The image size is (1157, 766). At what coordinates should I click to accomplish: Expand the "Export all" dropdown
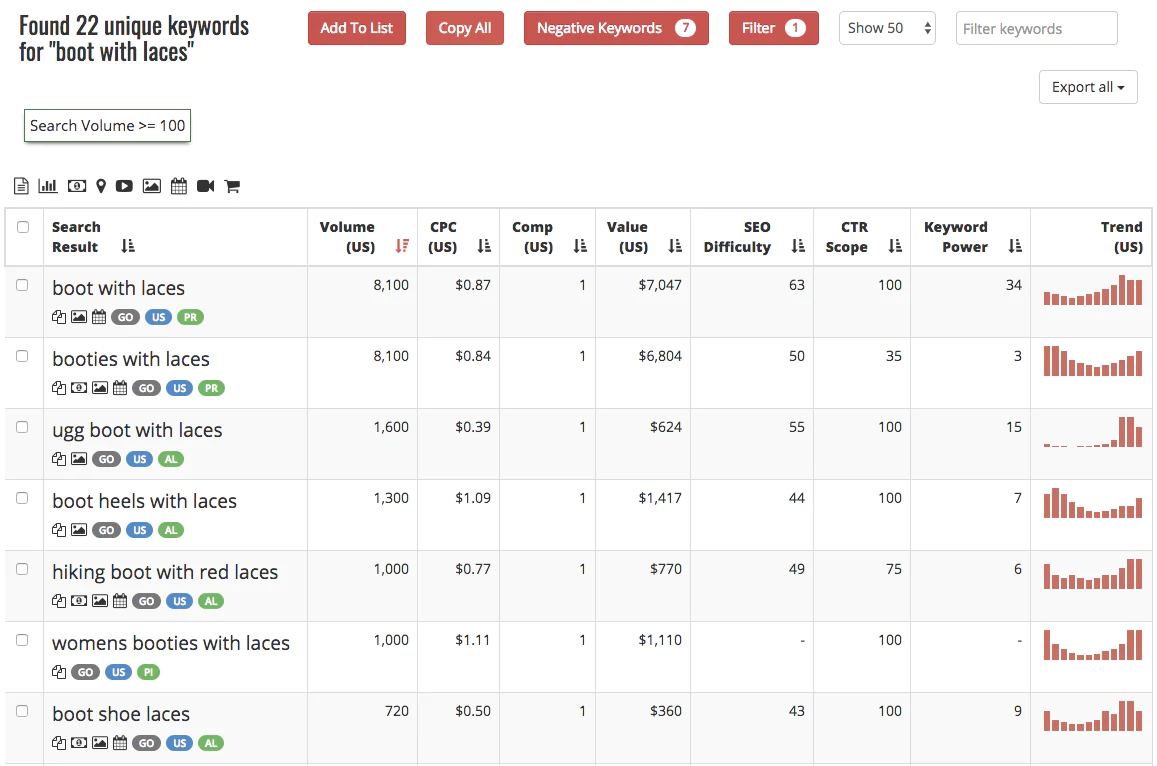[x=1088, y=87]
